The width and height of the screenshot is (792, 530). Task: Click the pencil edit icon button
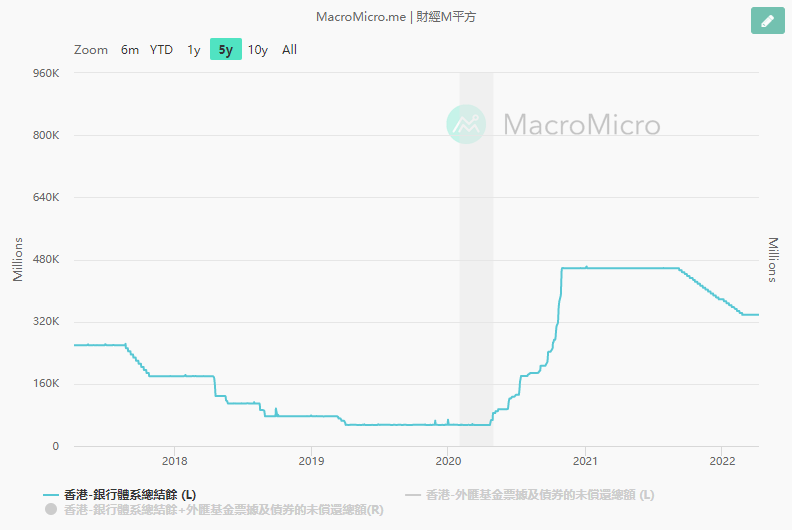point(767,20)
